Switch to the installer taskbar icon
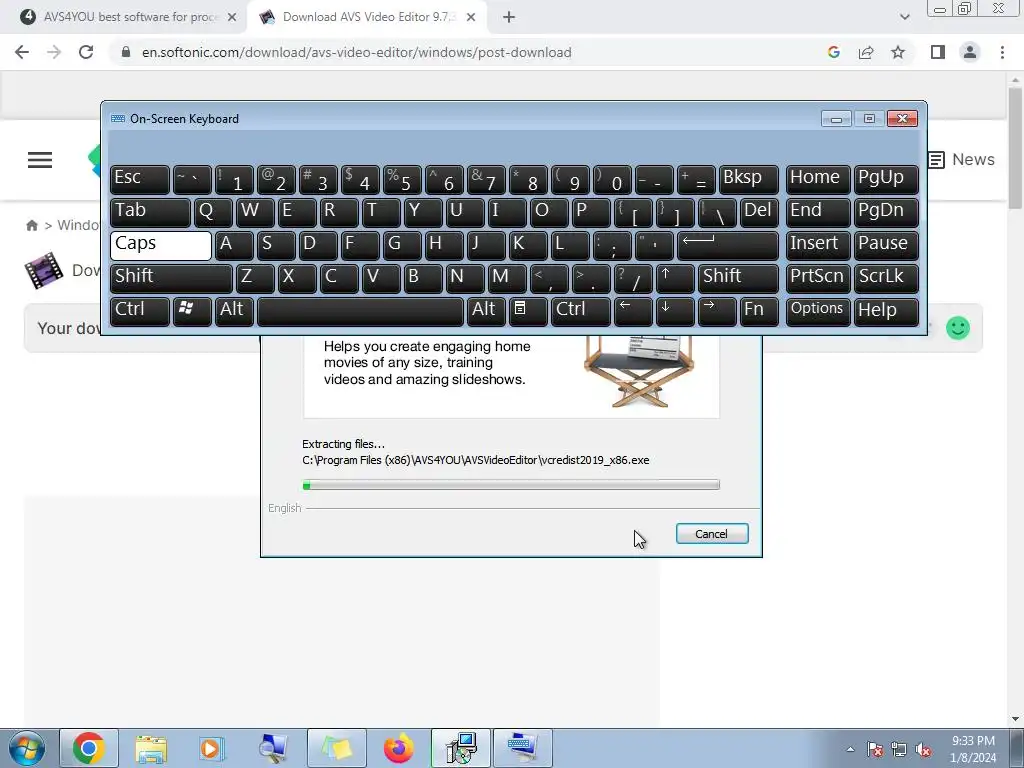 (461, 748)
